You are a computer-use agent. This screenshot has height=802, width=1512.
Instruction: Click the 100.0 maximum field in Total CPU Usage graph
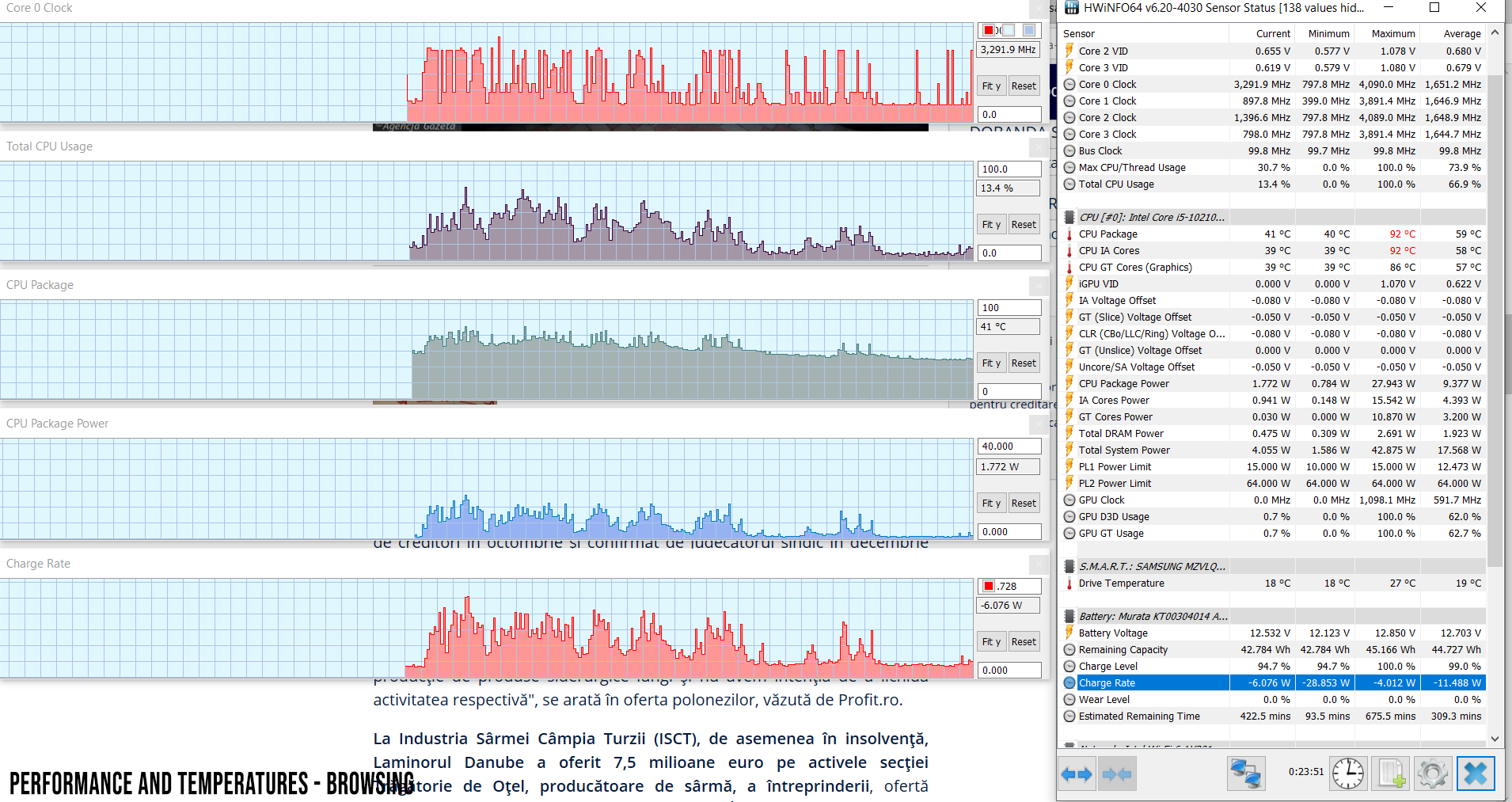[1009, 169]
